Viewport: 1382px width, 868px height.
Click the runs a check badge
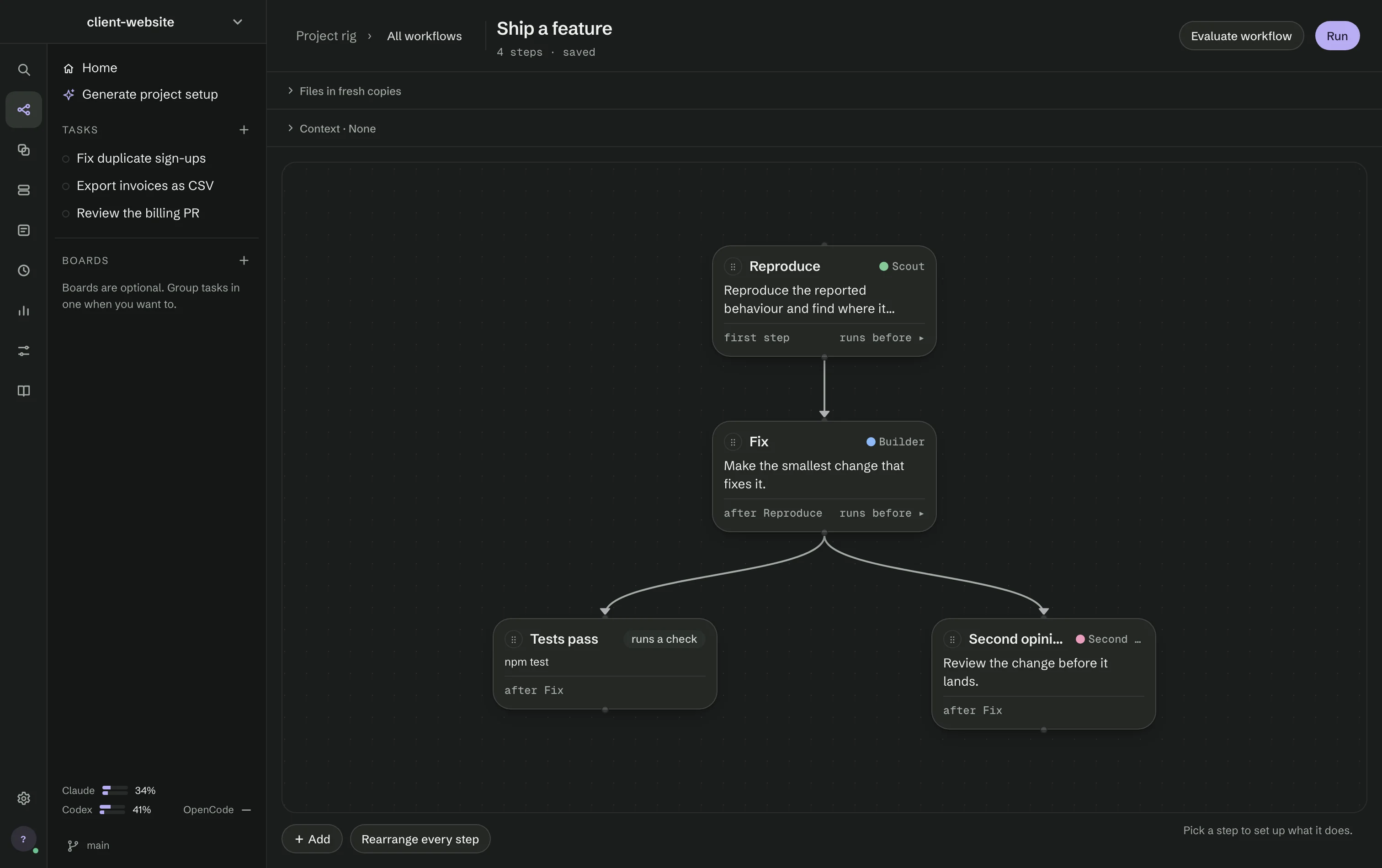664,639
